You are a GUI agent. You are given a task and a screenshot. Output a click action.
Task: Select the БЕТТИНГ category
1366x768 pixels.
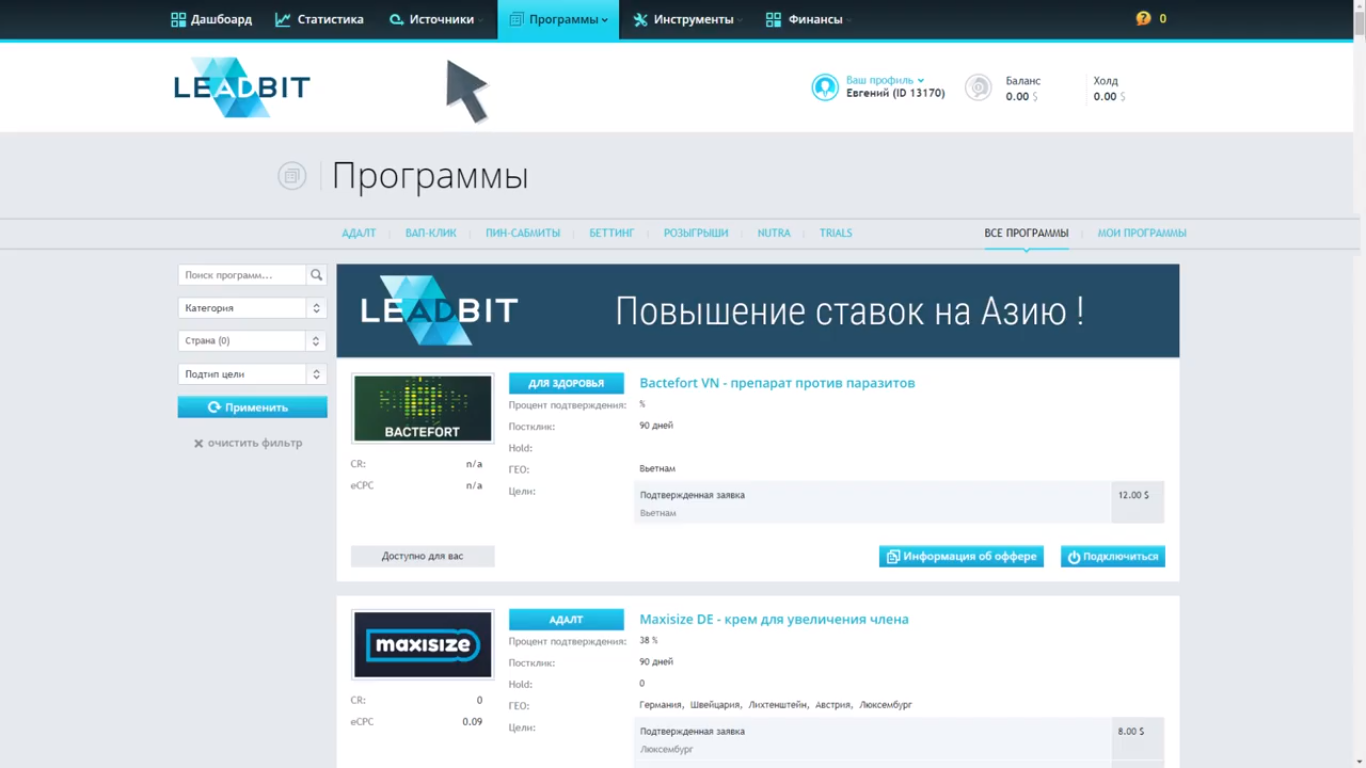pos(610,232)
